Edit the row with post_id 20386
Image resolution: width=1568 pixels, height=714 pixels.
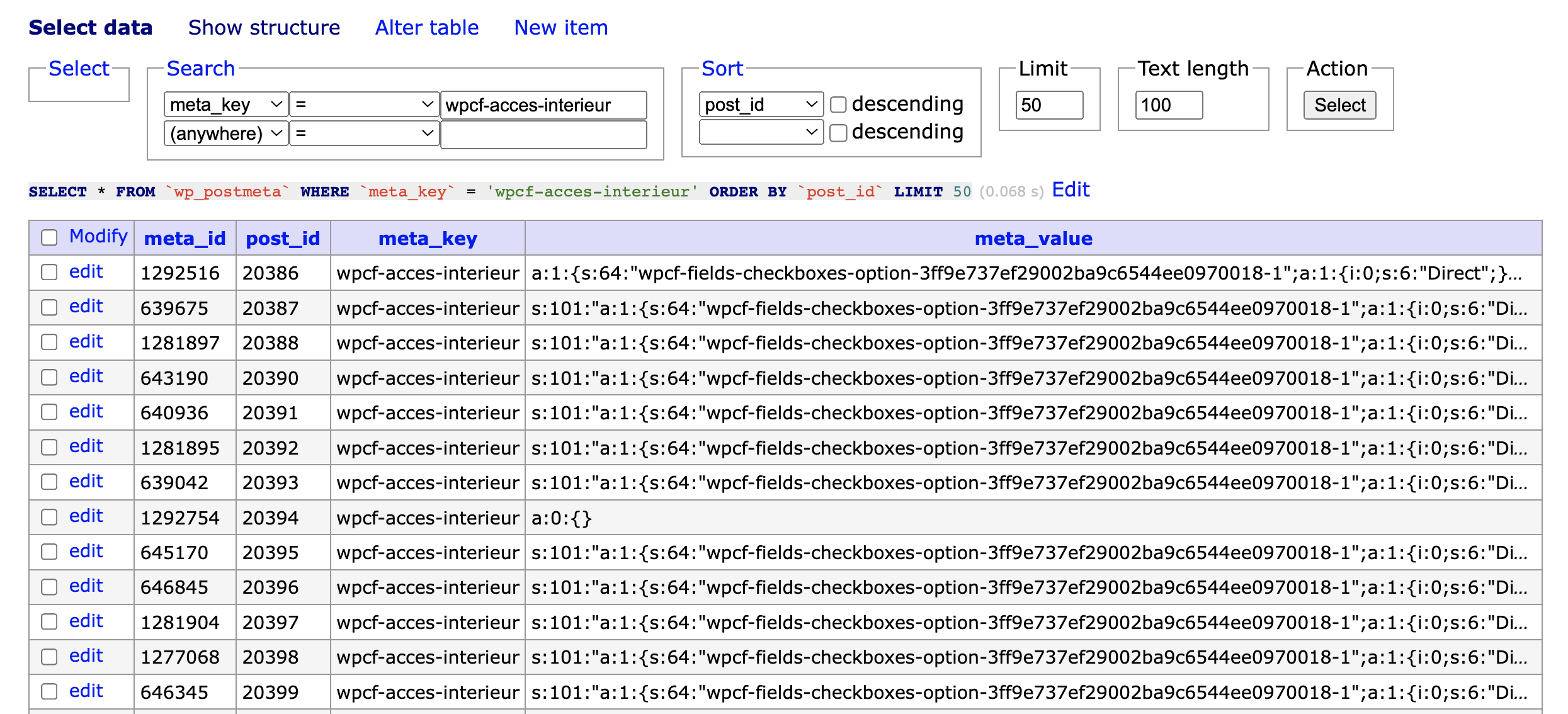(x=86, y=271)
